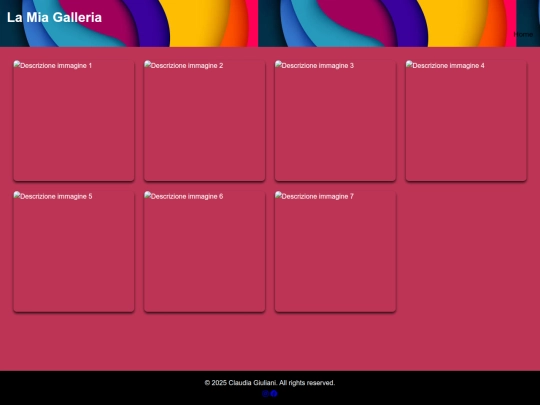The height and width of the screenshot is (405, 540).
Task: Open the Descrizione immagine 5 gallery card
Action: 74,252
